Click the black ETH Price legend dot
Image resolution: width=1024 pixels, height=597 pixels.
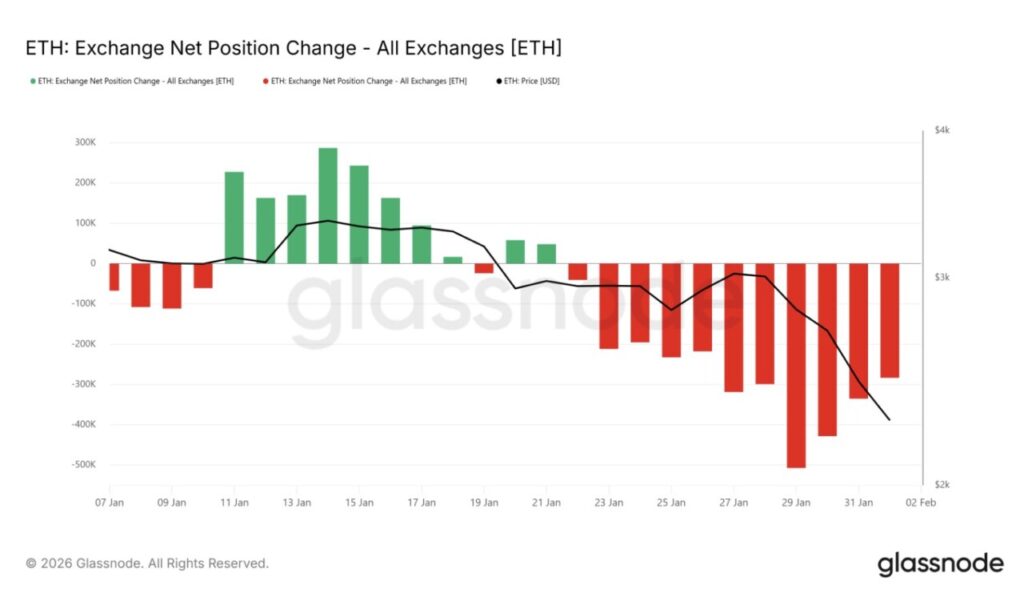click(498, 81)
